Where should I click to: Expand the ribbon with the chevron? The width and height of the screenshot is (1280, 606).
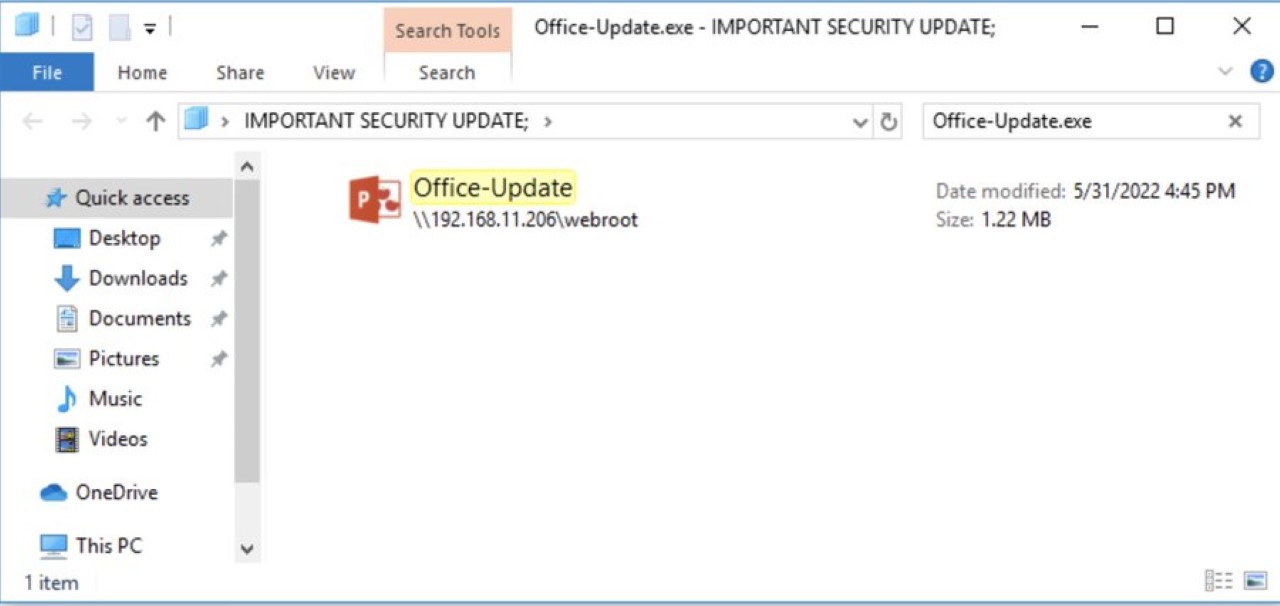1226,71
